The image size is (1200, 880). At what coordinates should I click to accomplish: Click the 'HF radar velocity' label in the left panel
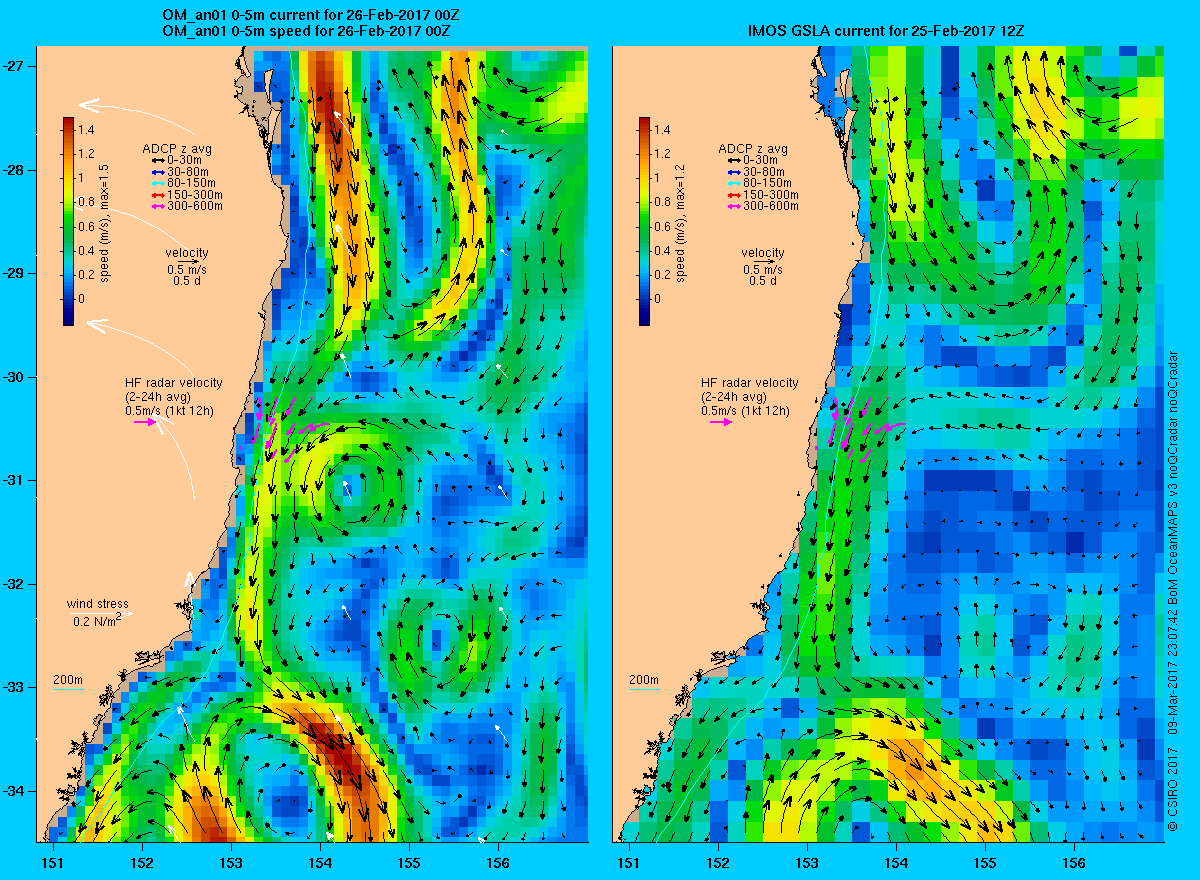(x=174, y=383)
